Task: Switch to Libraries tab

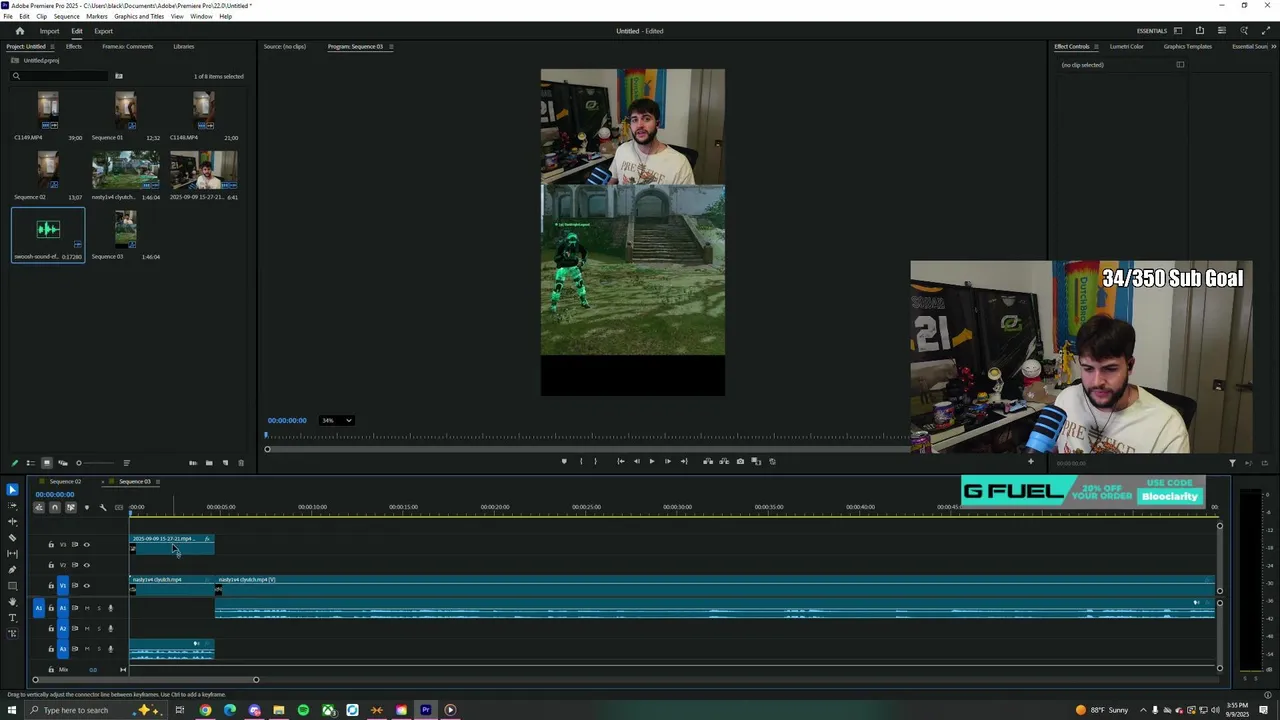Action: [x=184, y=46]
